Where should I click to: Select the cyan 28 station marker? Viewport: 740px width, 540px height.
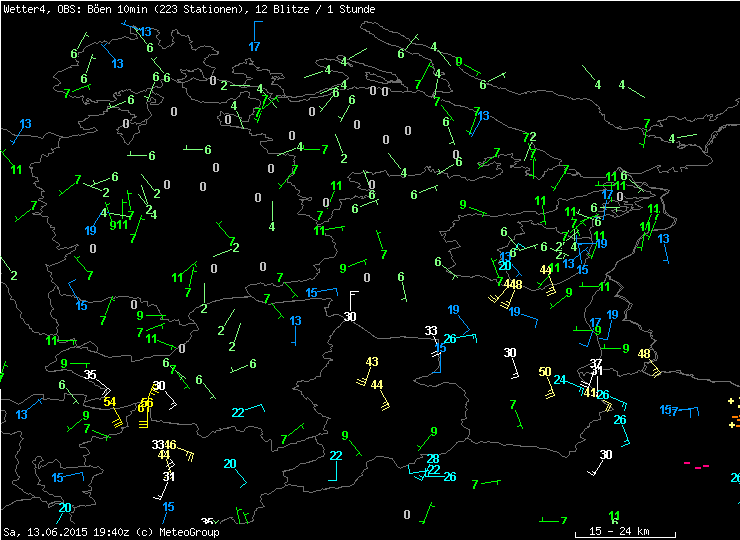tap(433, 459)
